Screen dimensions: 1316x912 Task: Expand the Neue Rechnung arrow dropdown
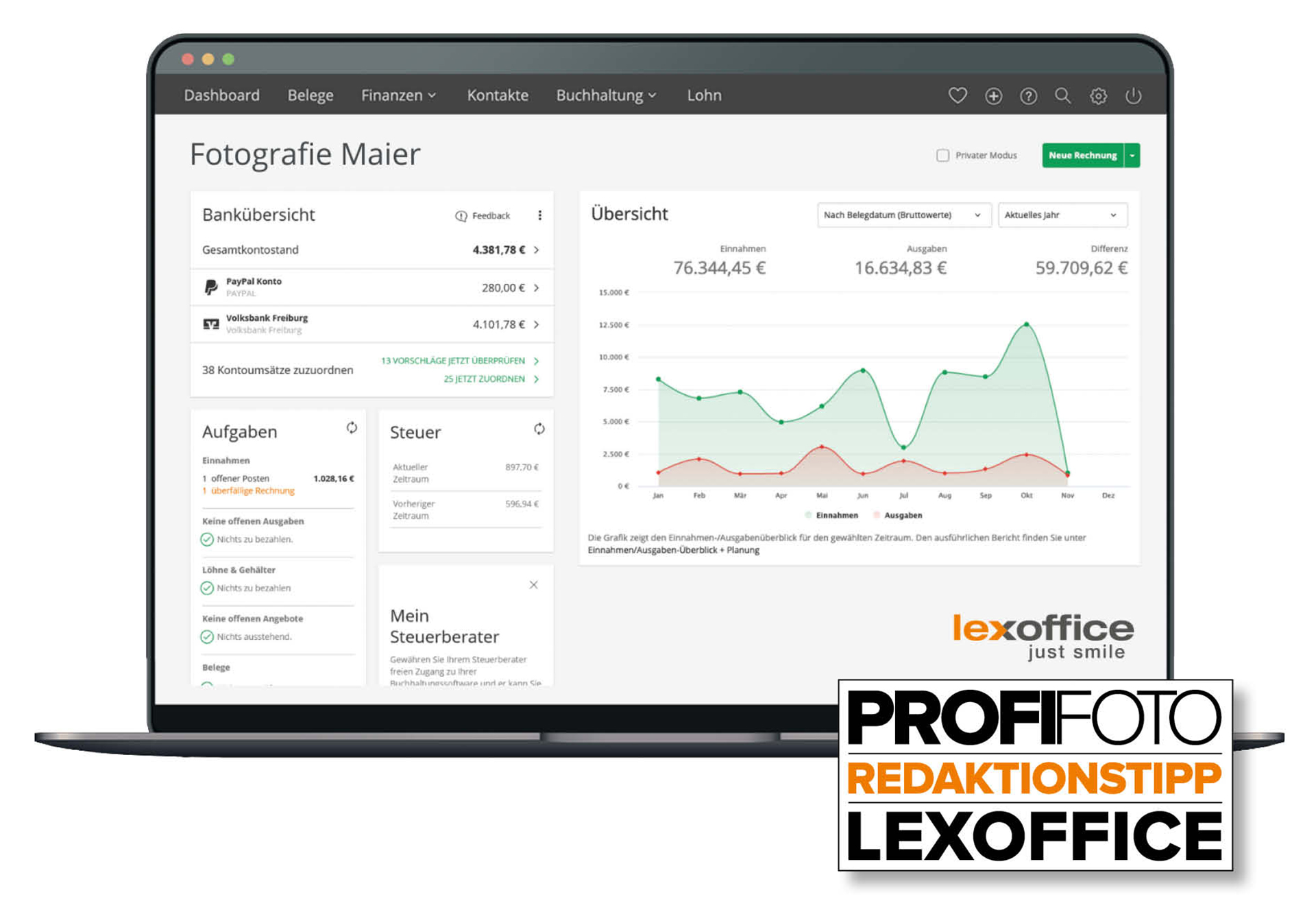tap(1132, 156)
